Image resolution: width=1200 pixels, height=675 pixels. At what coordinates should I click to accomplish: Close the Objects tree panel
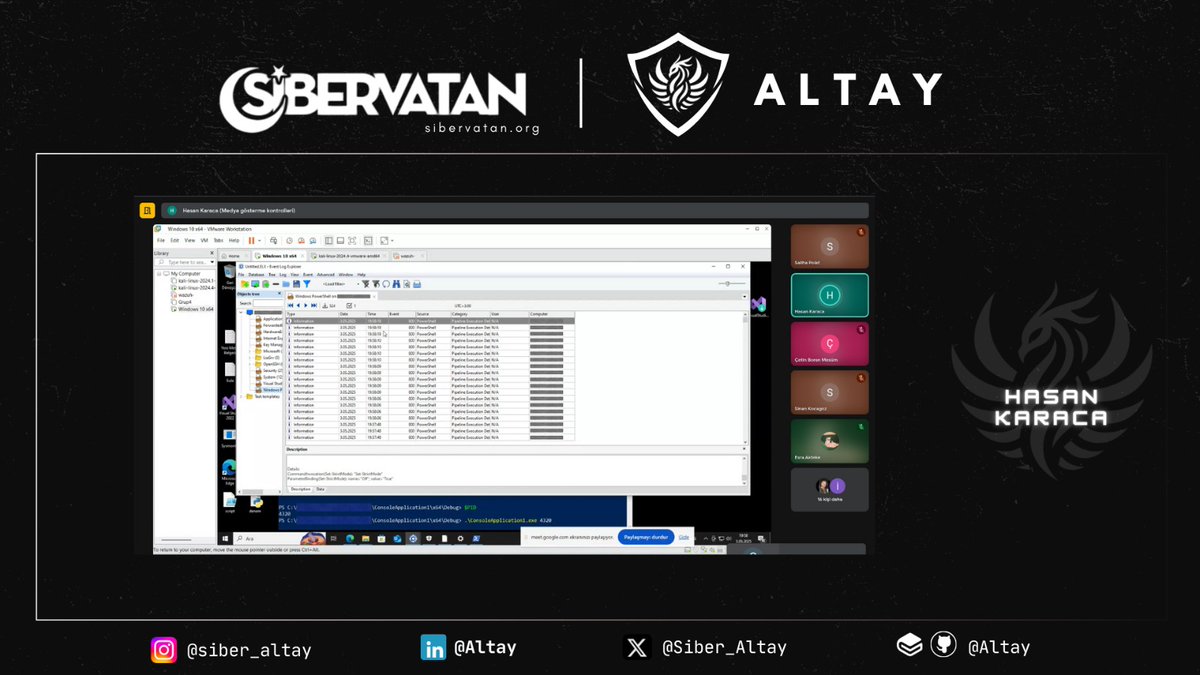click(279, 294)
